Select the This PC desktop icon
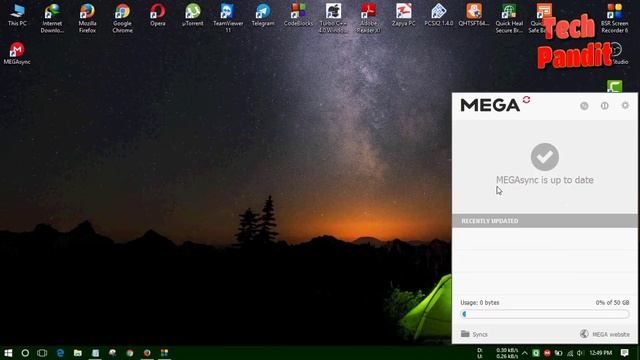 17,15
